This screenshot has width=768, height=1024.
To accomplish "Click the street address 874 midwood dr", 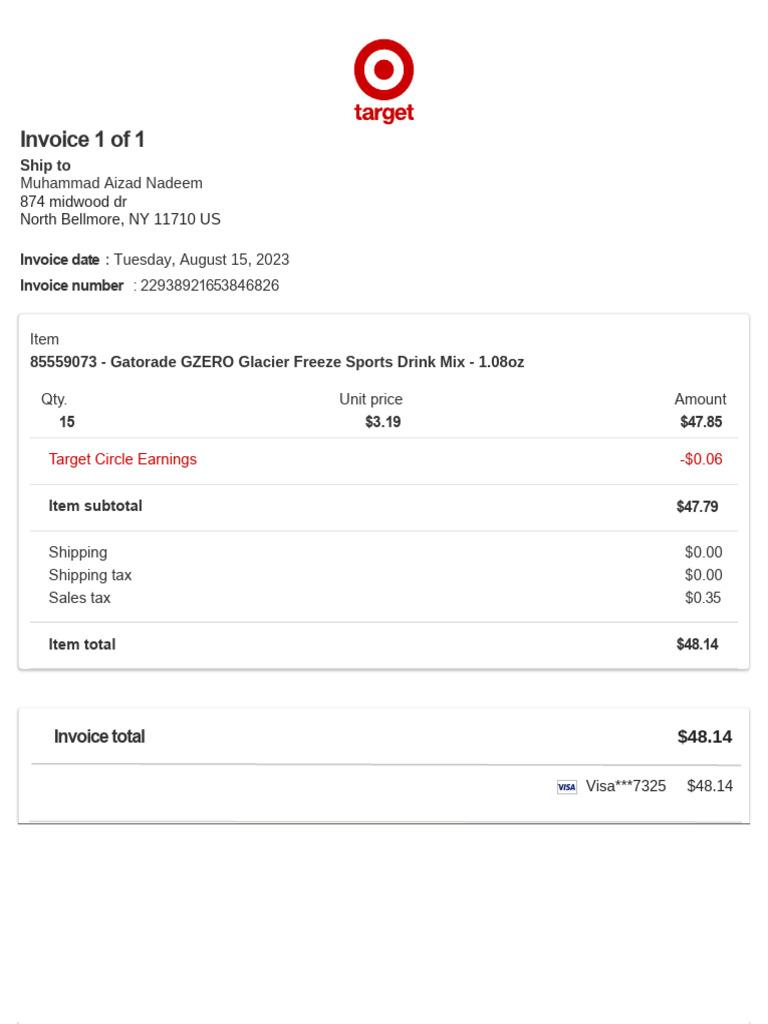I will coord(73,201).
